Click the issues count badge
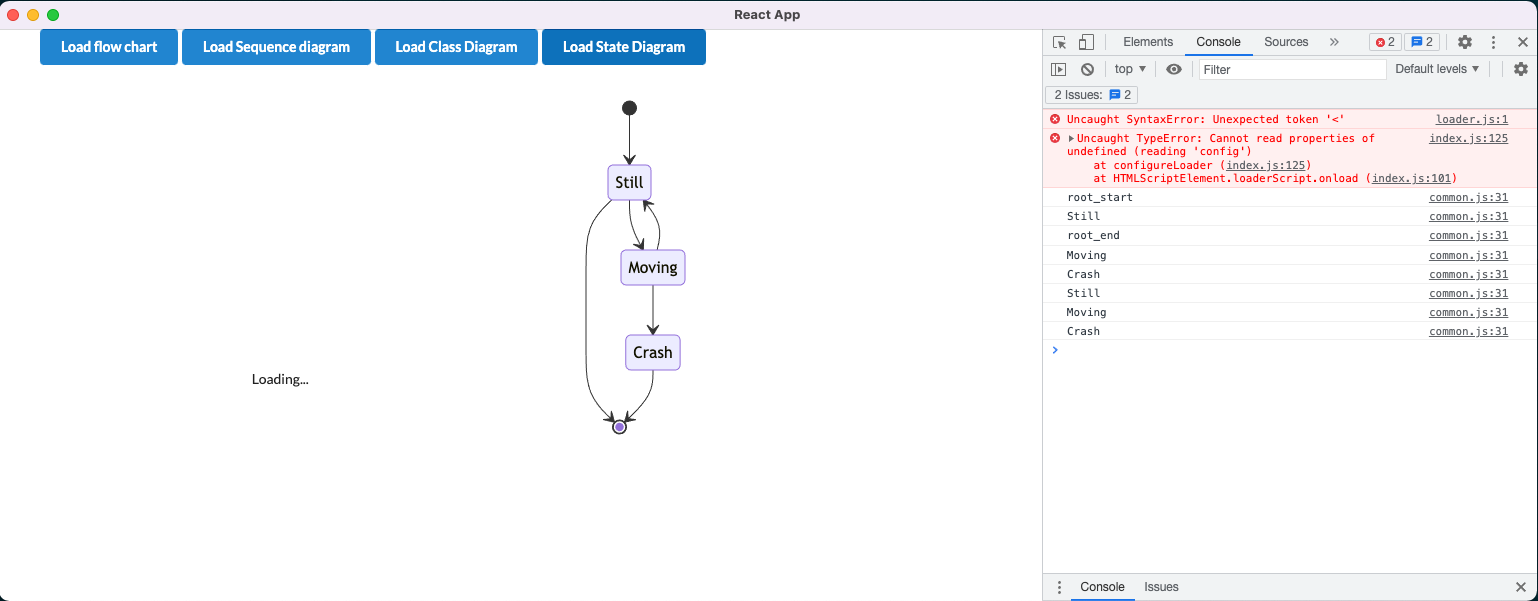This screenshot has height=601, width=1538. point(1420,42)
